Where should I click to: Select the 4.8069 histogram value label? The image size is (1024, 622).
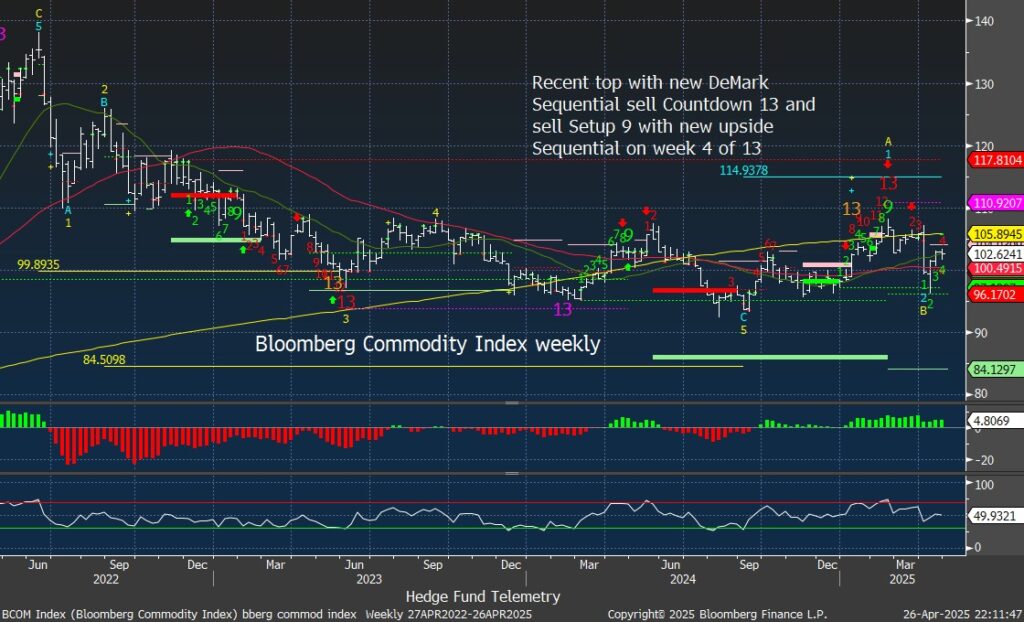[995, 421]
